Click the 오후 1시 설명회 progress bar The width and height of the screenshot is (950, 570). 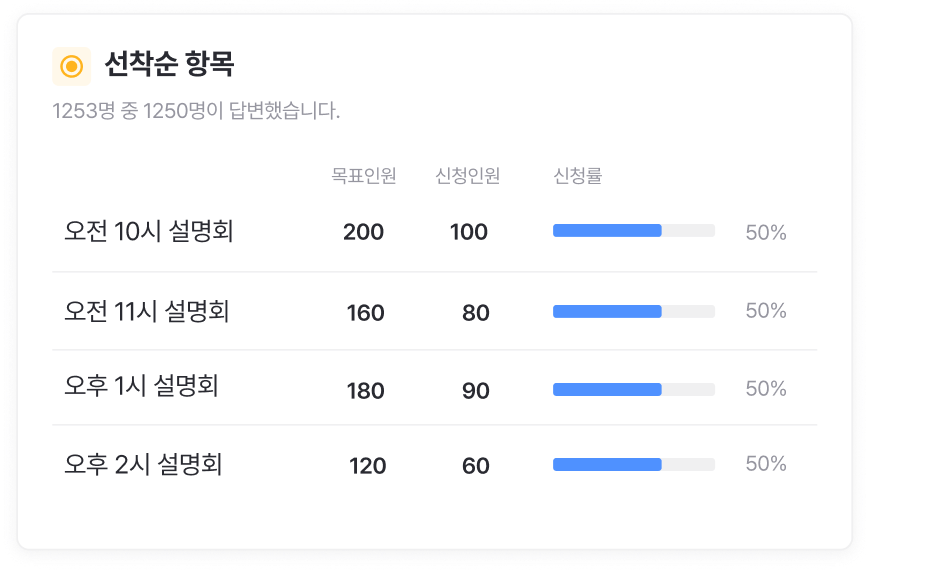pos(634,389)
